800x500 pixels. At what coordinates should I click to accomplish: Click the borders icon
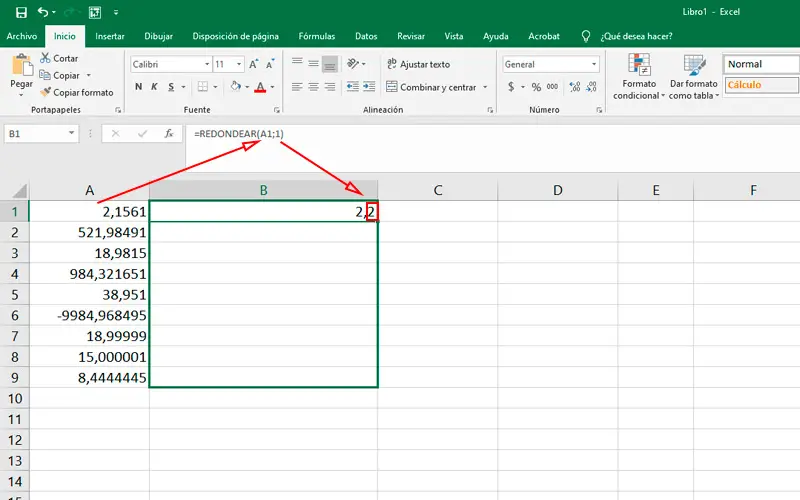click(x=203, y=87)
